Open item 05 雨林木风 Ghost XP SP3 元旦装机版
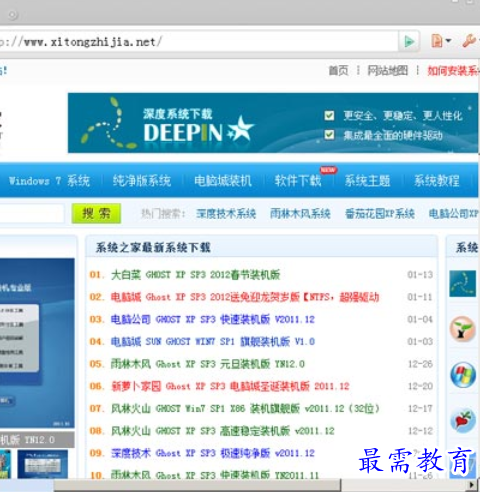The width and height of the screenshot is (480, 492). 208,364
